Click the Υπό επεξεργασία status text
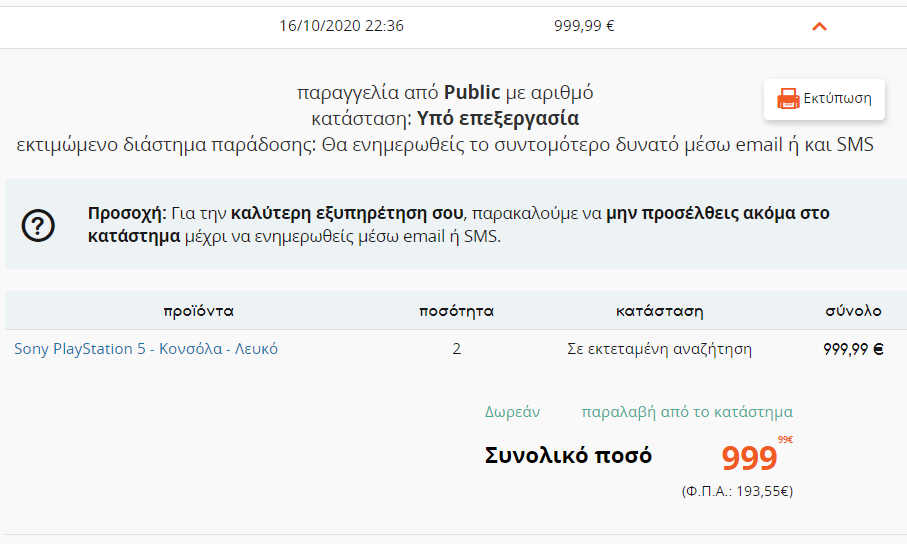This screenshot has width=907, height=544. click(498, 118)
